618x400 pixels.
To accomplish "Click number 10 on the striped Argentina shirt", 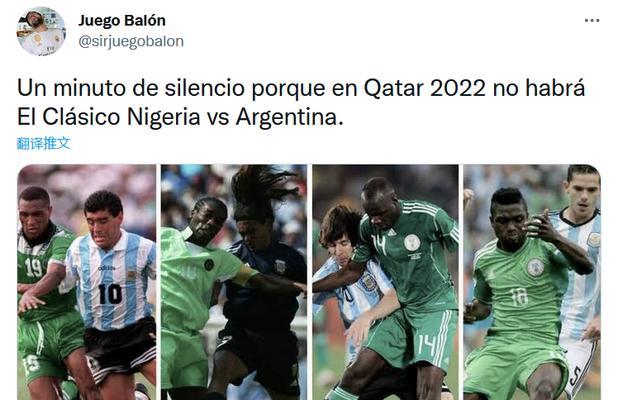I will 110,294.
